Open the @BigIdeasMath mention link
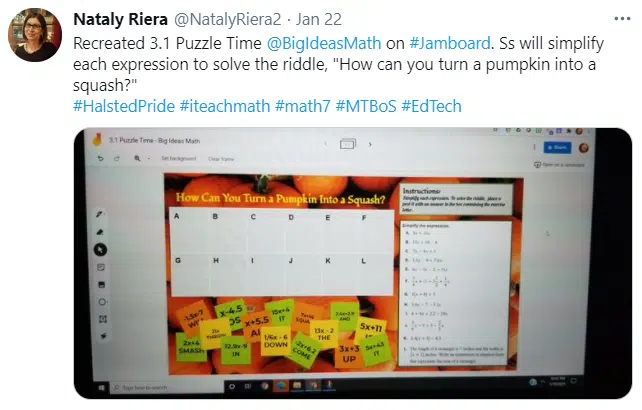Screen dimensions: 642x410 [324, 43]
